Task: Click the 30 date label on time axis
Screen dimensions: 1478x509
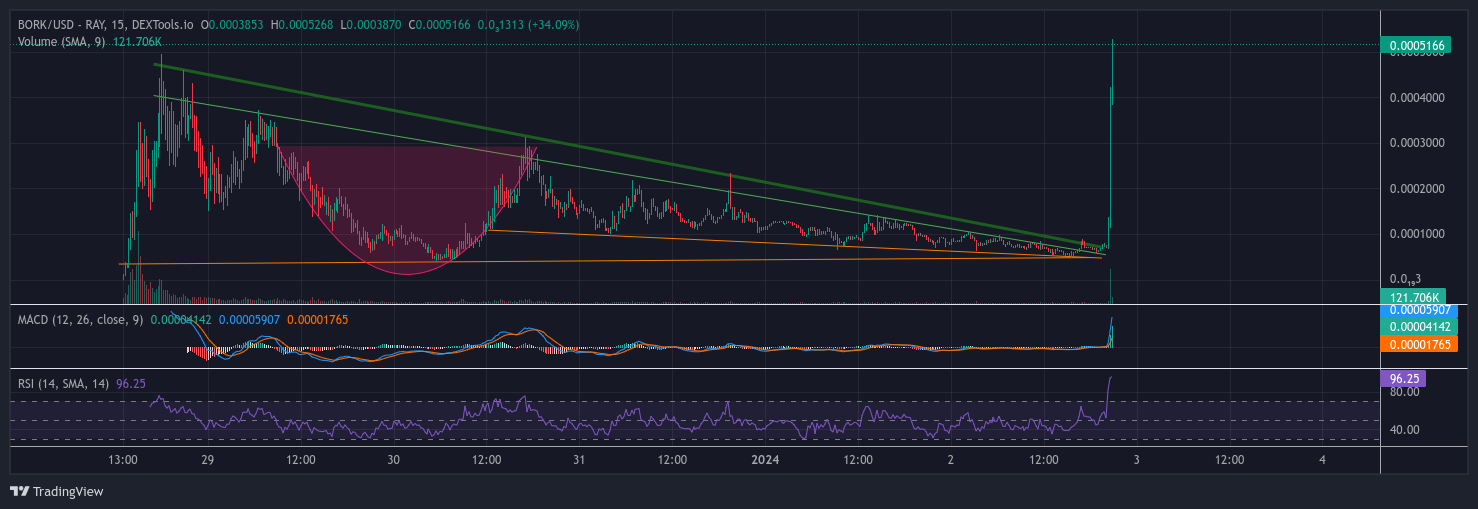Action: point(394,461)
